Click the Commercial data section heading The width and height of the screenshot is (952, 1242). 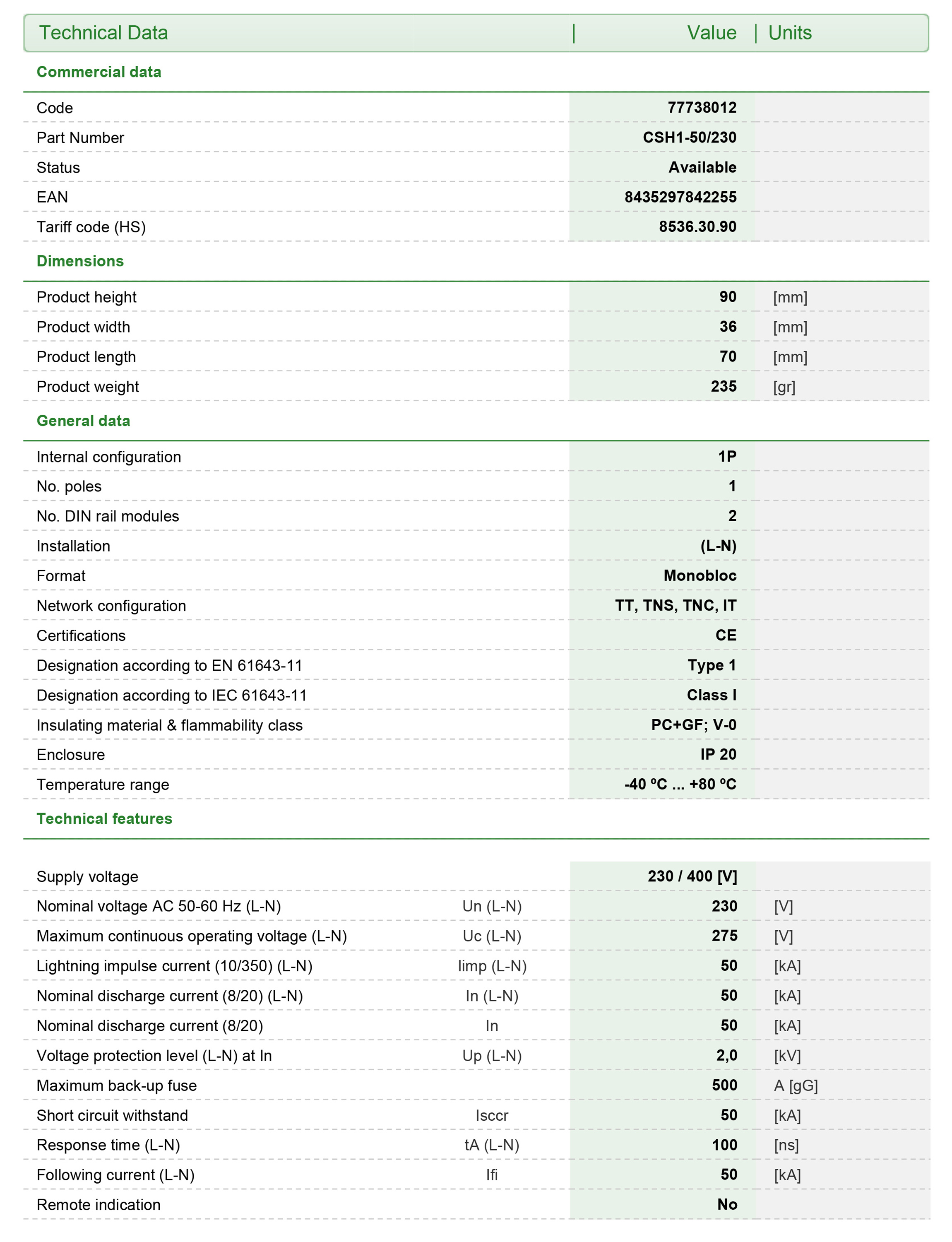pyautogui.click(x=99, y=72)
